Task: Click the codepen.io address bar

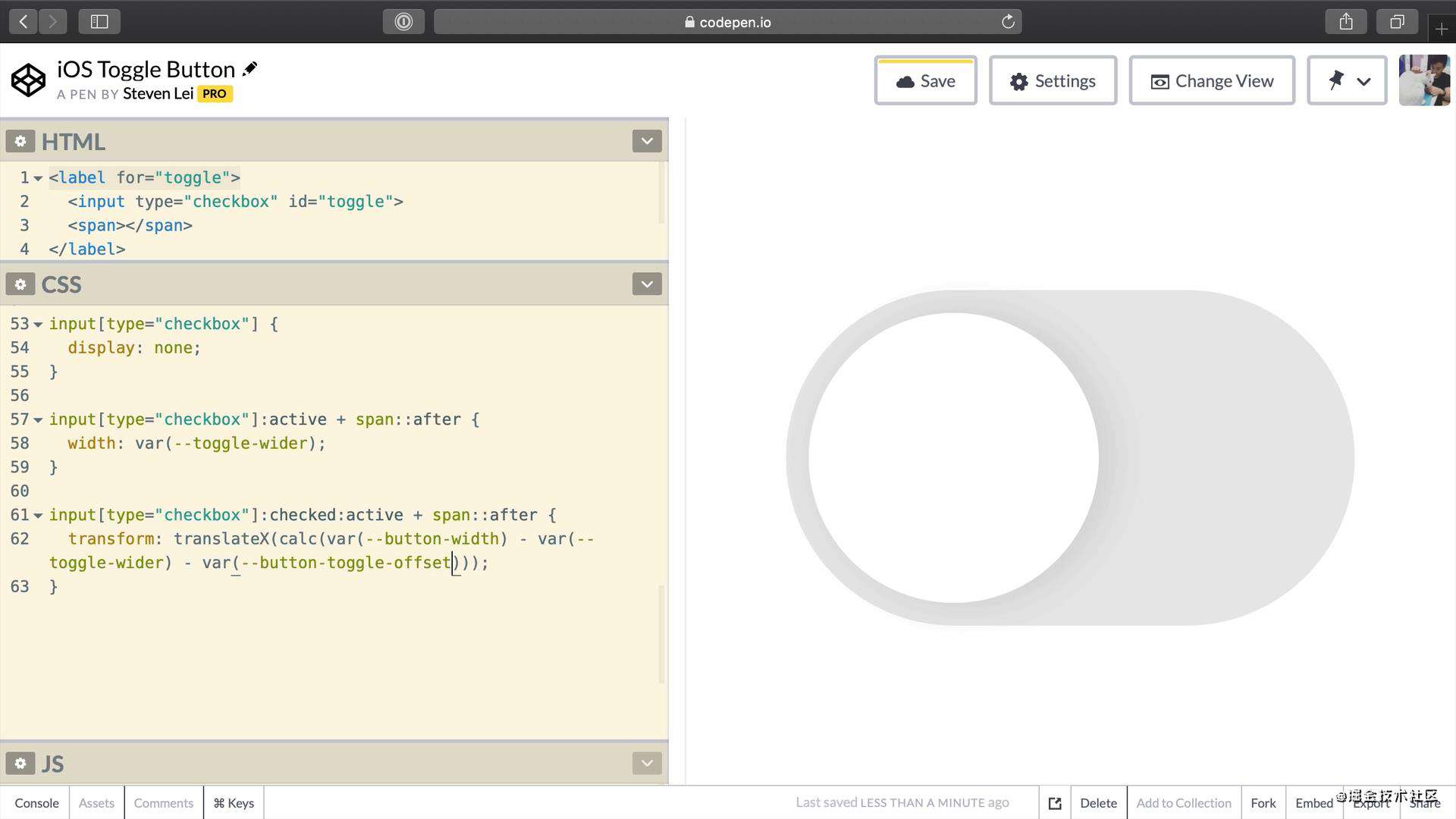Action: [727, 22]
